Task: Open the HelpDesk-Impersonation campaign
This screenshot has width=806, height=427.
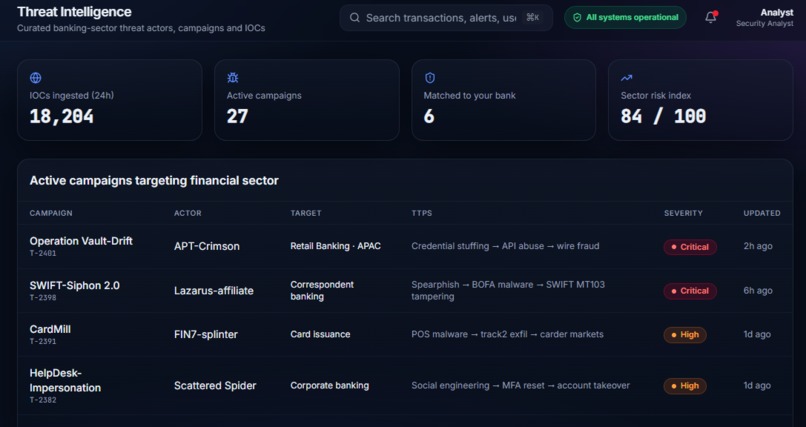Action: pyautogui.click(x=65, y=380)
